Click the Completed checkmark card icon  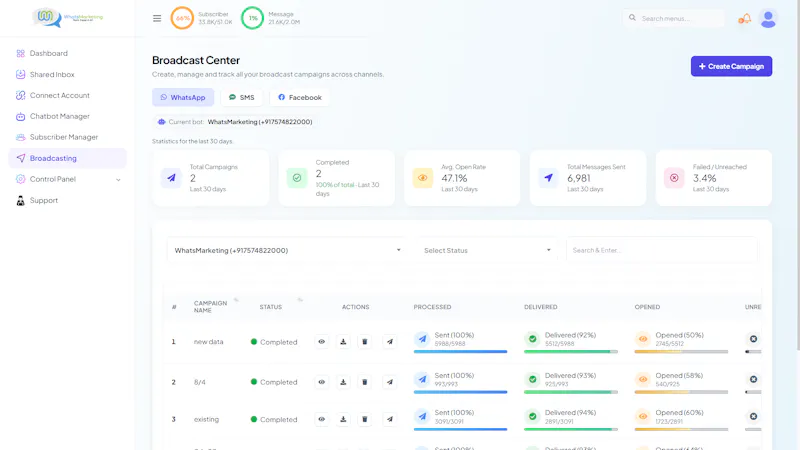pos(297,178)
